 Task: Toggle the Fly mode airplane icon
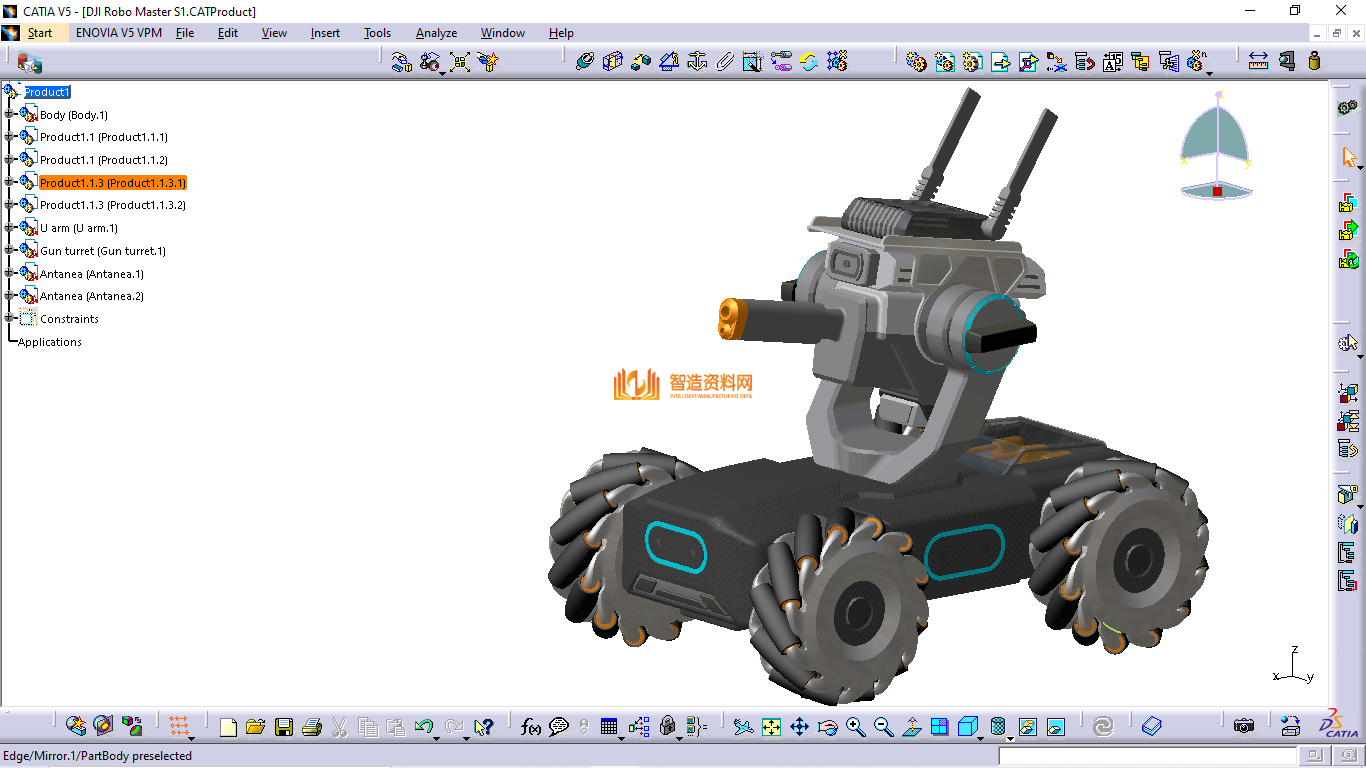743,727
